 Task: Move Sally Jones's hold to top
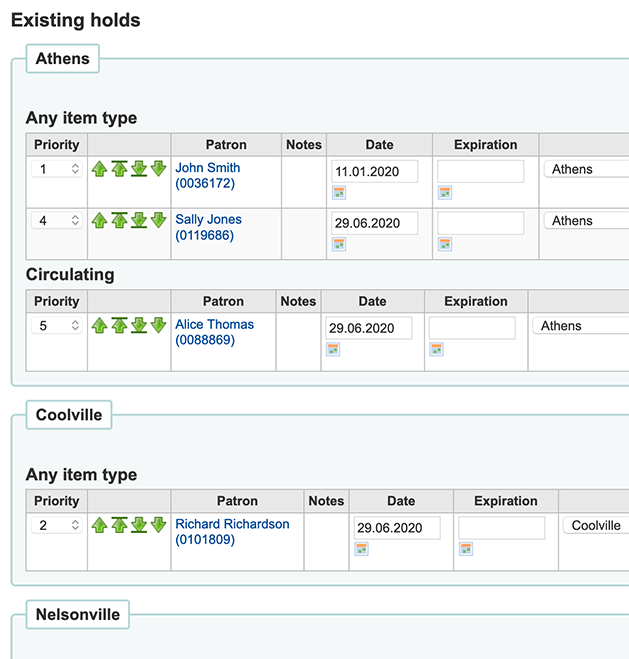(119, 220)
